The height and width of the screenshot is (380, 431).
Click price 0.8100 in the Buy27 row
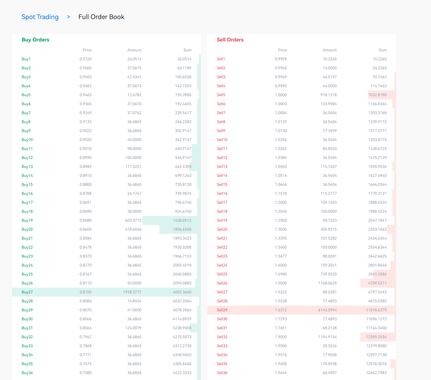pos(86,292)
